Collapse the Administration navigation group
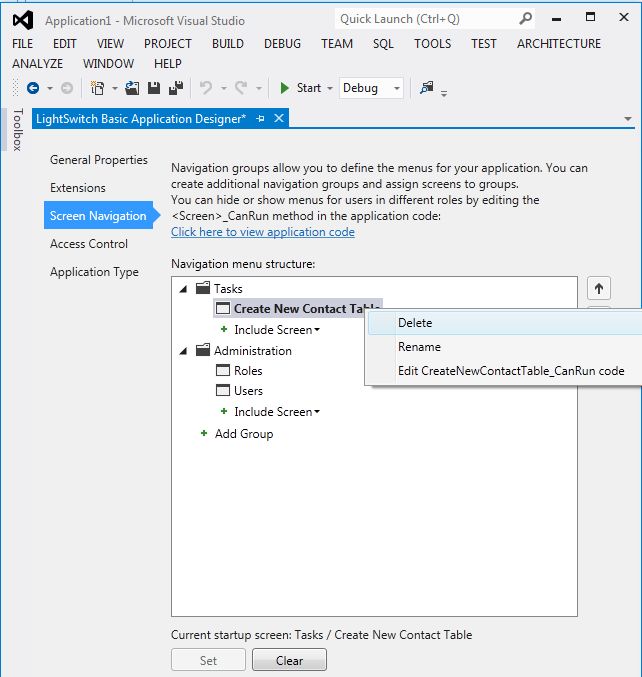642x677 pixels. (183, 351)
